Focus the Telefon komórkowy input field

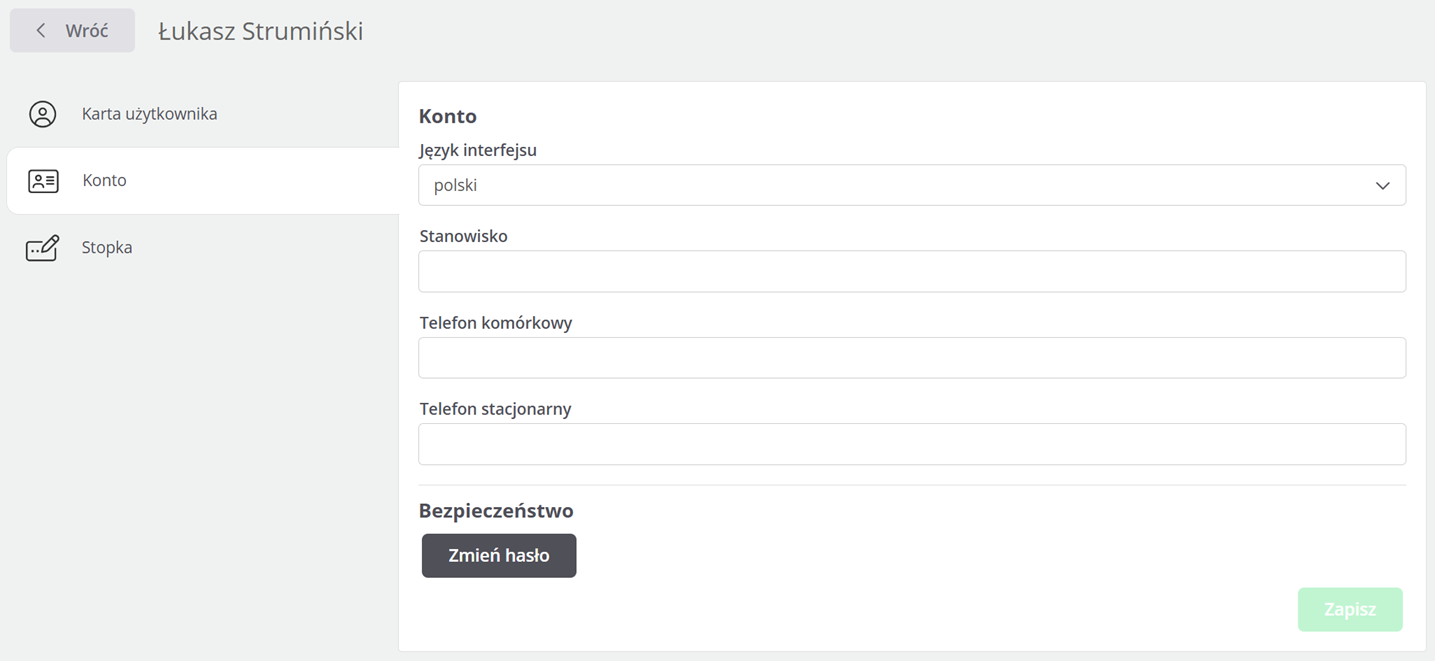tap(912, 358)
